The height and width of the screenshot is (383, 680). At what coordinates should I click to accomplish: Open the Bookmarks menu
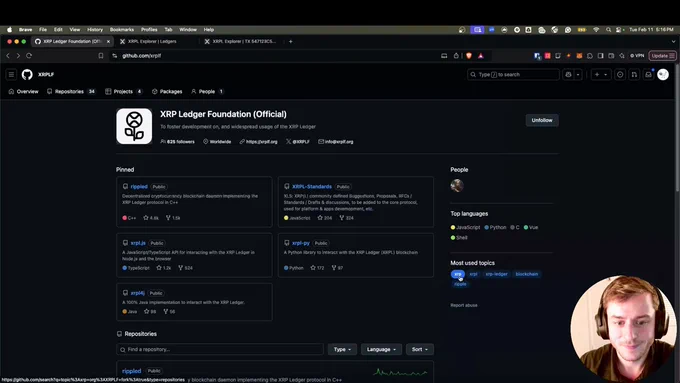[x=122, y=29]
